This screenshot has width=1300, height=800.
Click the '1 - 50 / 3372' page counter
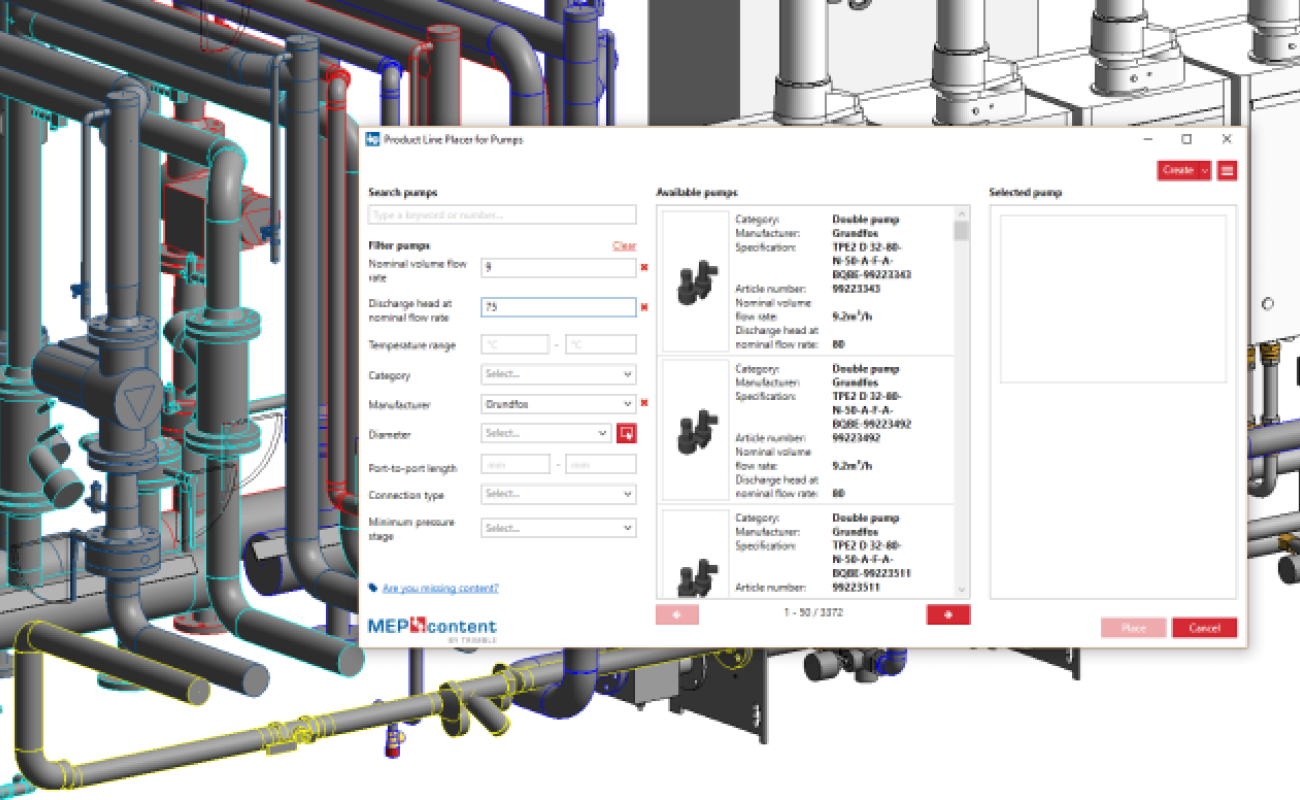pos(813,613)
